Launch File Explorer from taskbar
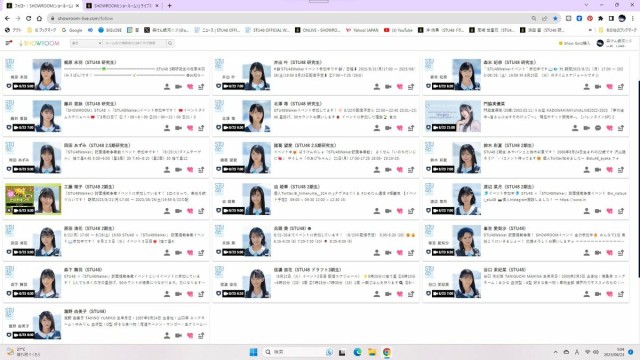 pos(372,352)
